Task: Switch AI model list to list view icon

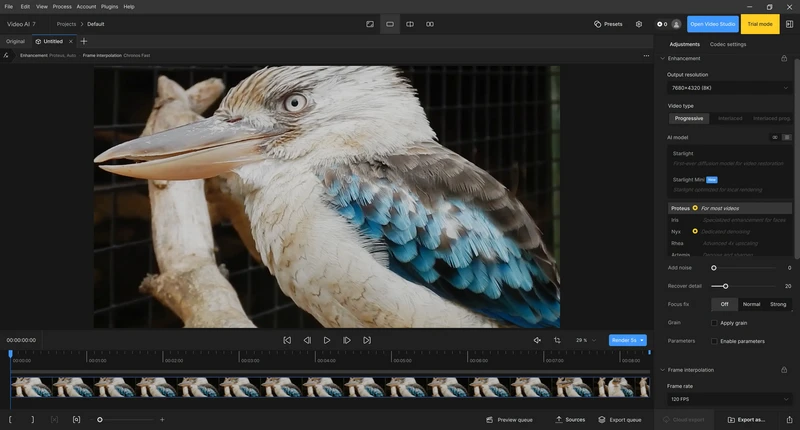Action: [x=787, y=137]
